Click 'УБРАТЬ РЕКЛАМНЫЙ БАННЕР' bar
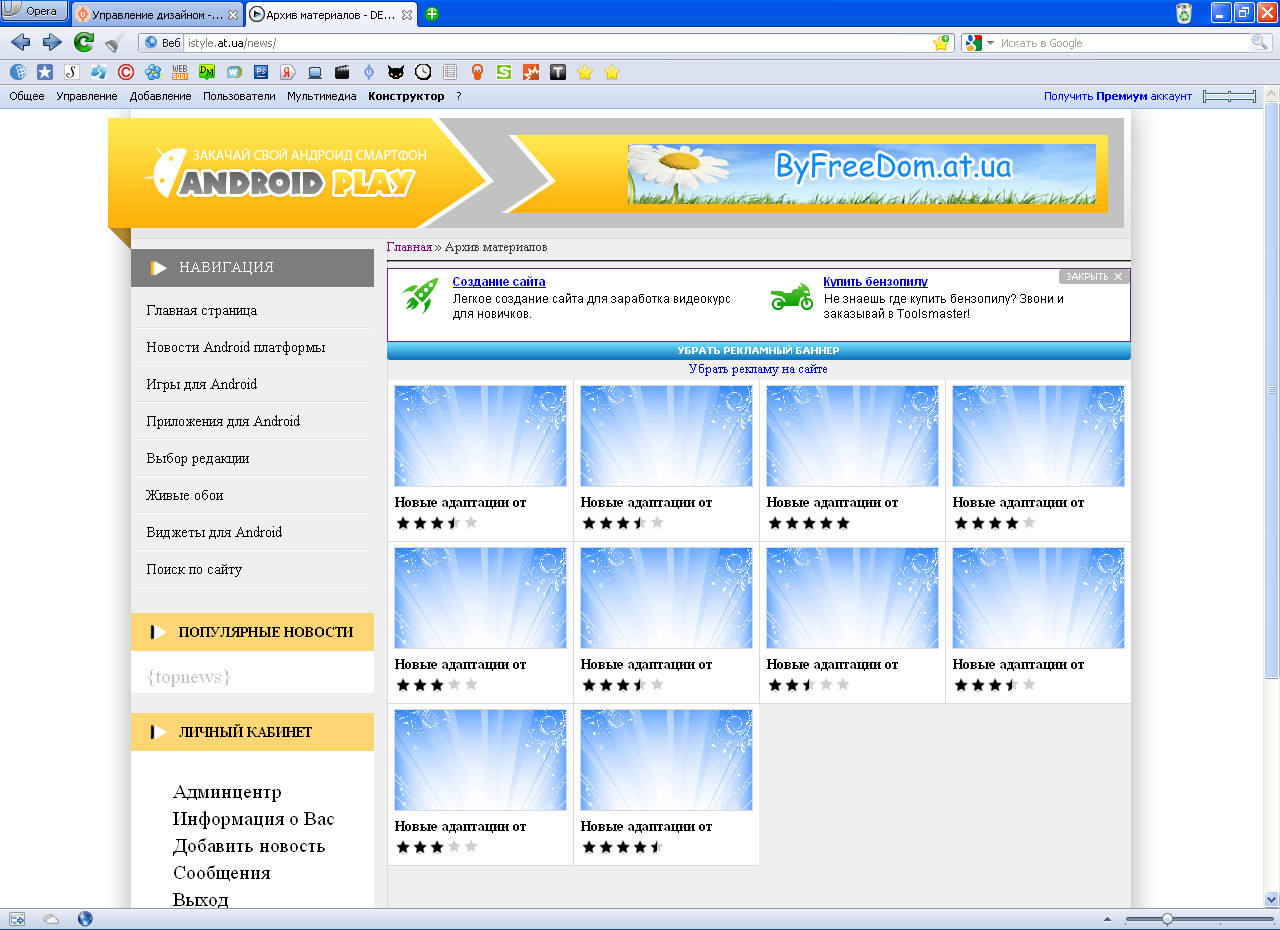Screen dimensions: 1280x930 [758, 351]
